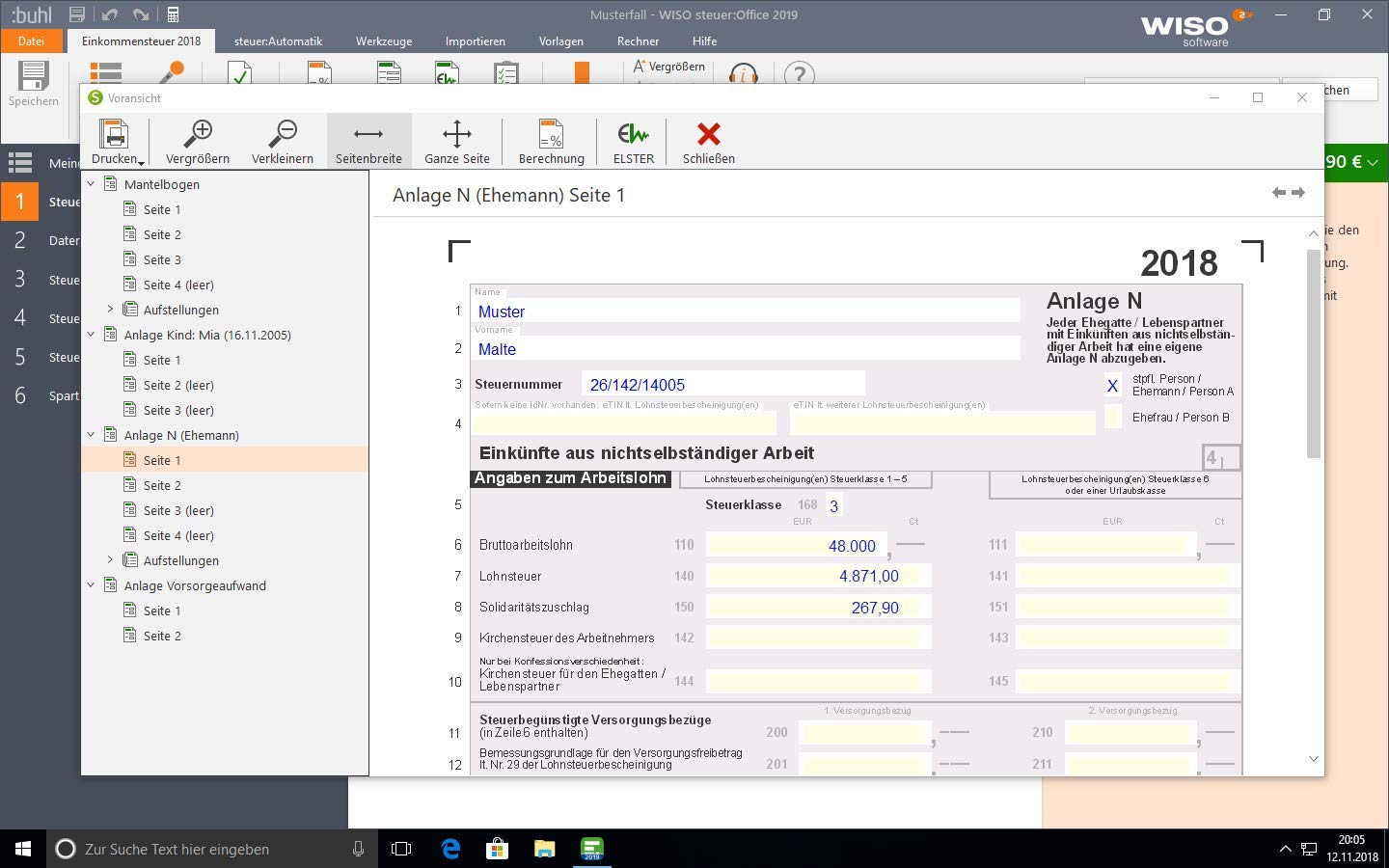Screen dimensions: 1389x868
Task: Select sidebar step 3
Action: (x=19, y=280)
